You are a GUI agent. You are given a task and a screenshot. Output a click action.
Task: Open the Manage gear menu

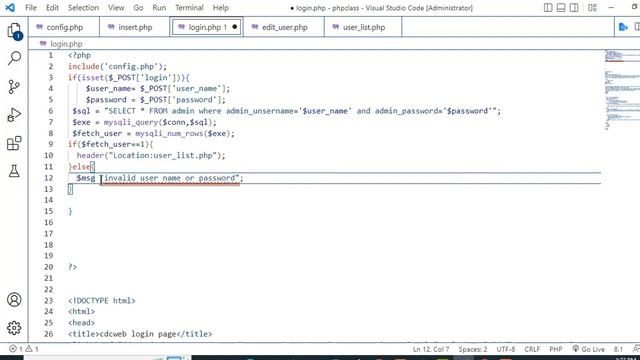[14, 328]
